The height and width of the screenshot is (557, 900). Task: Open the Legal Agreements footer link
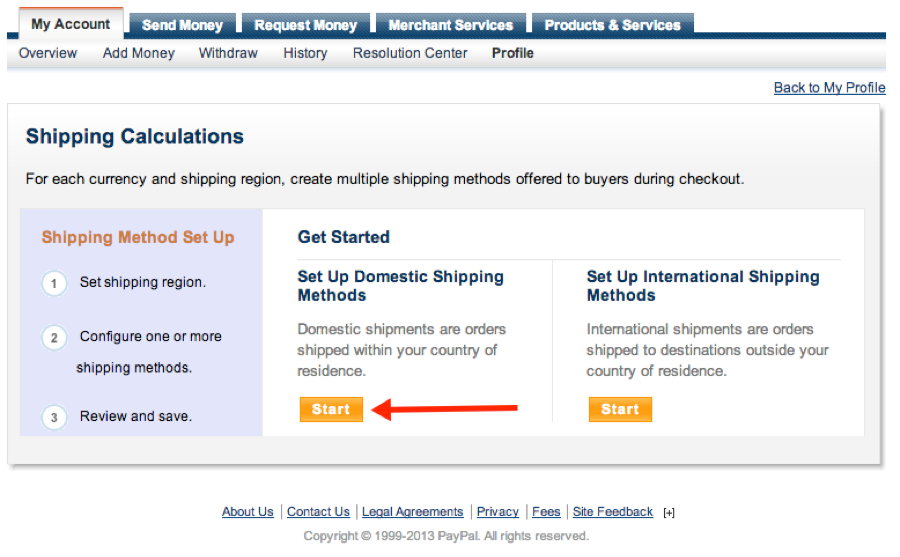click(413, 512)
